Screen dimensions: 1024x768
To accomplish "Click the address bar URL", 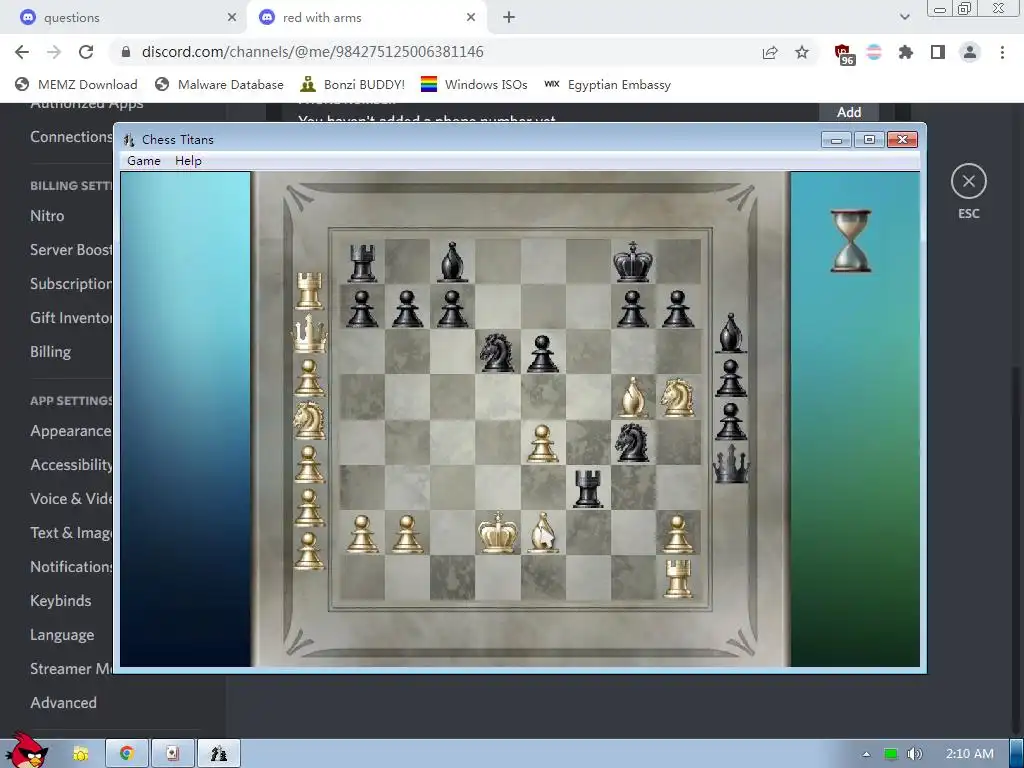I will click(312, 52).
